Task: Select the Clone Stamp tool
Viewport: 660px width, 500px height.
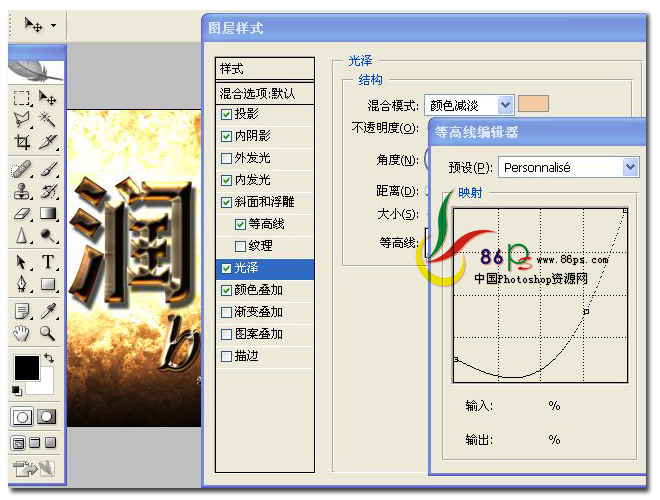Action: point(21,191)
